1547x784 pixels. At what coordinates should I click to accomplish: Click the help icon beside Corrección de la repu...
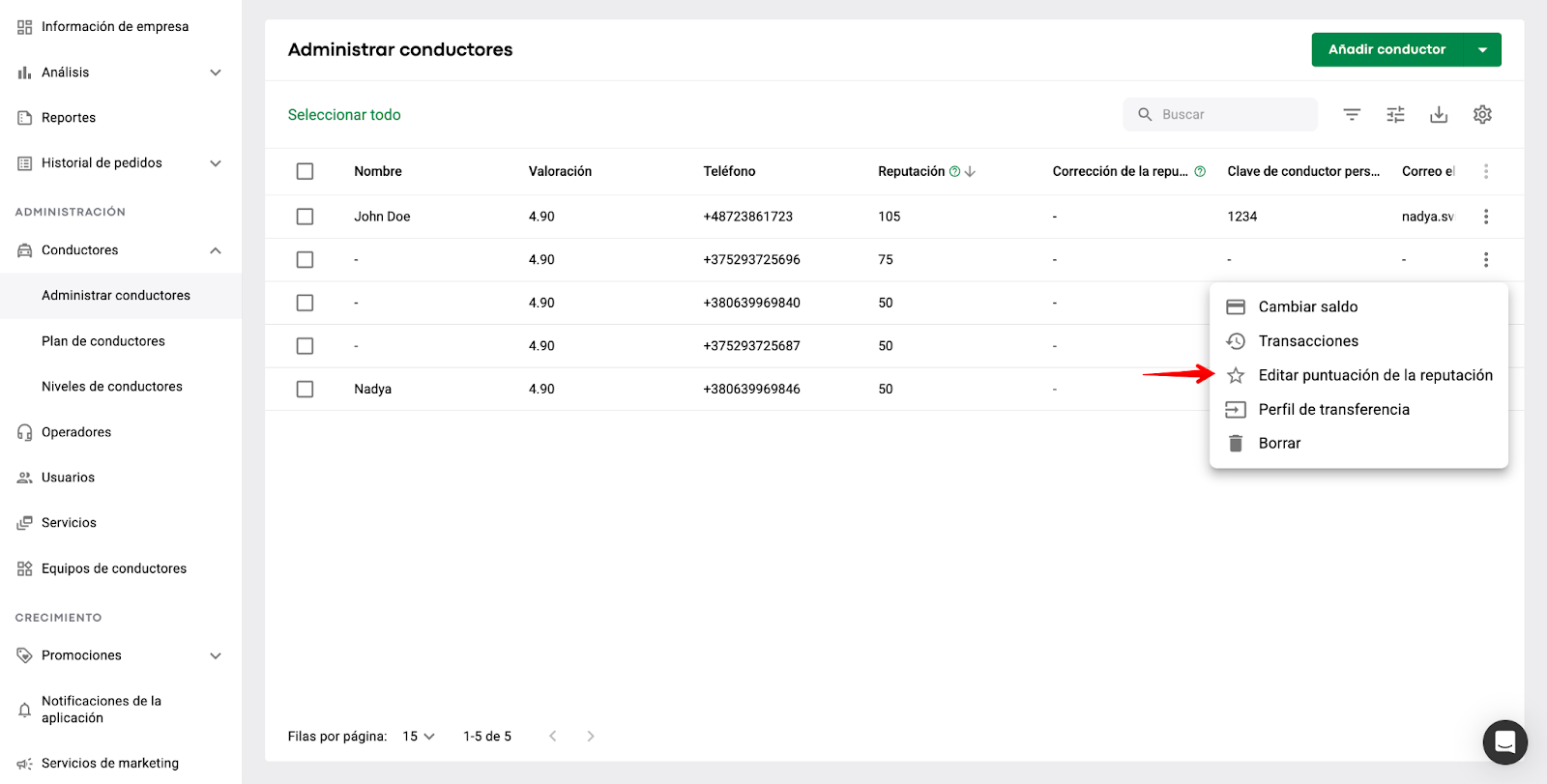(1200, 171)
